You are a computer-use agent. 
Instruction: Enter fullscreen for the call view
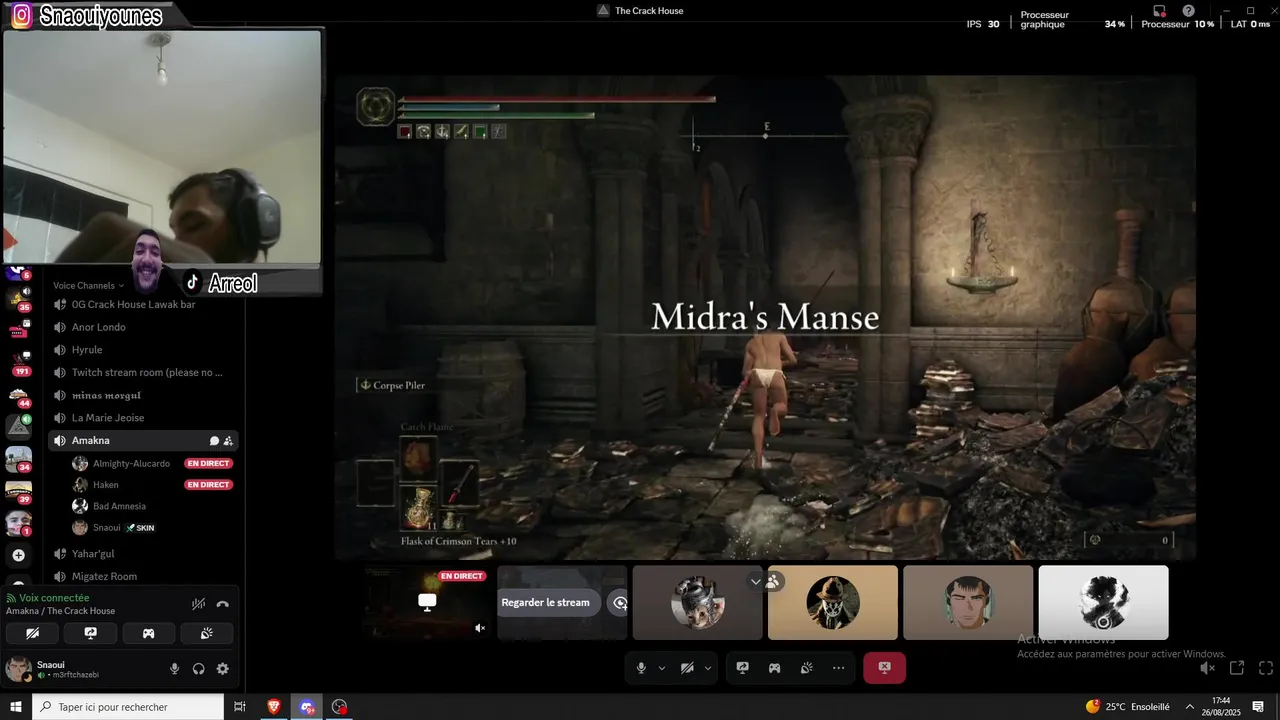(1266, 668)
